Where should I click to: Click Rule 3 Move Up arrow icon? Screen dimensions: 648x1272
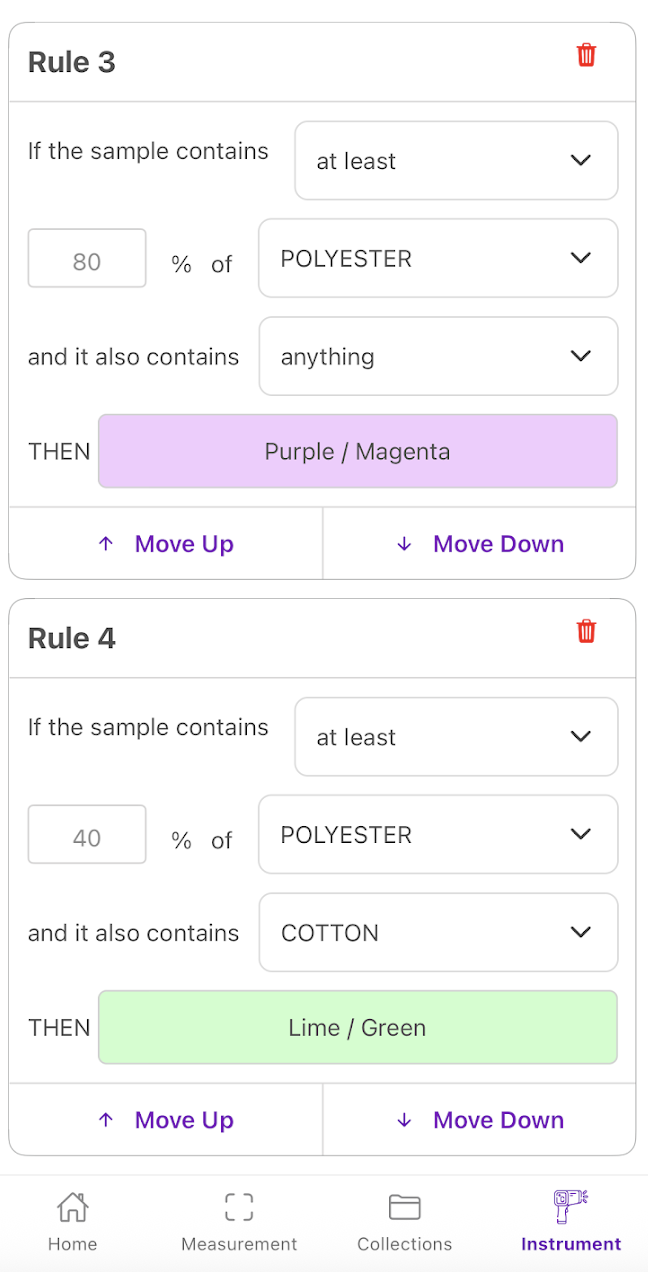click(x=106, y=544)
